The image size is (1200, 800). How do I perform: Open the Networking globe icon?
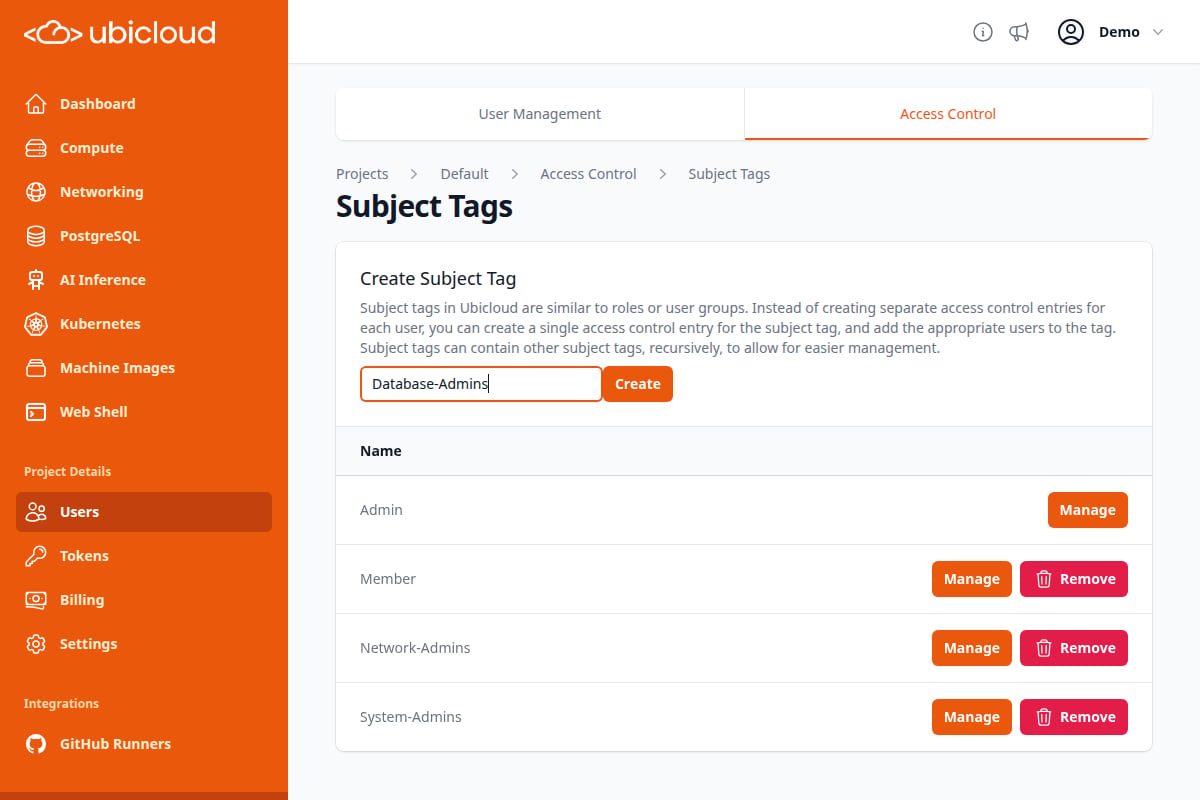pos(36,192)
